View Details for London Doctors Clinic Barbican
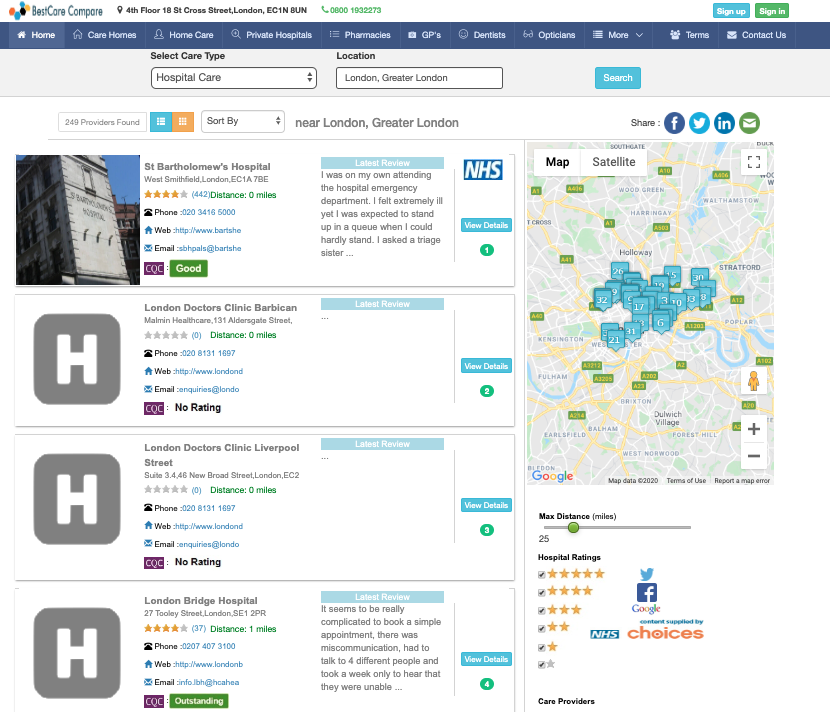 click(486, 366)
